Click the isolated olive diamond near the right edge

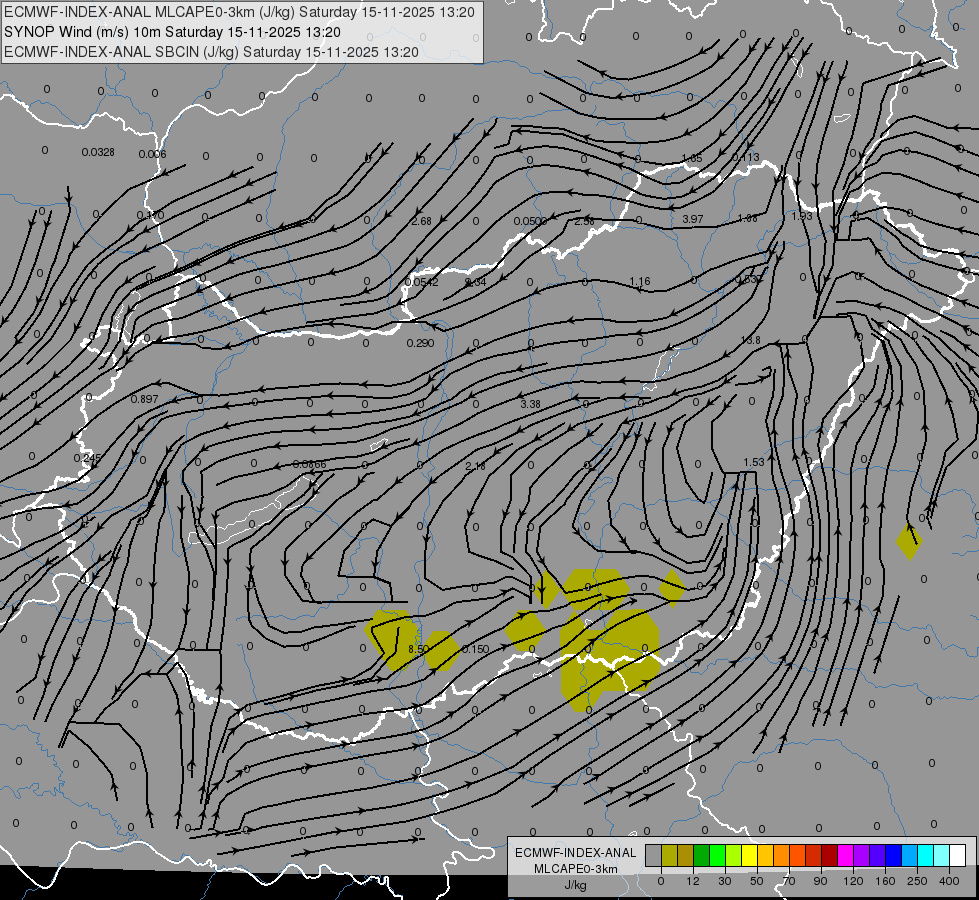point(909,541)
